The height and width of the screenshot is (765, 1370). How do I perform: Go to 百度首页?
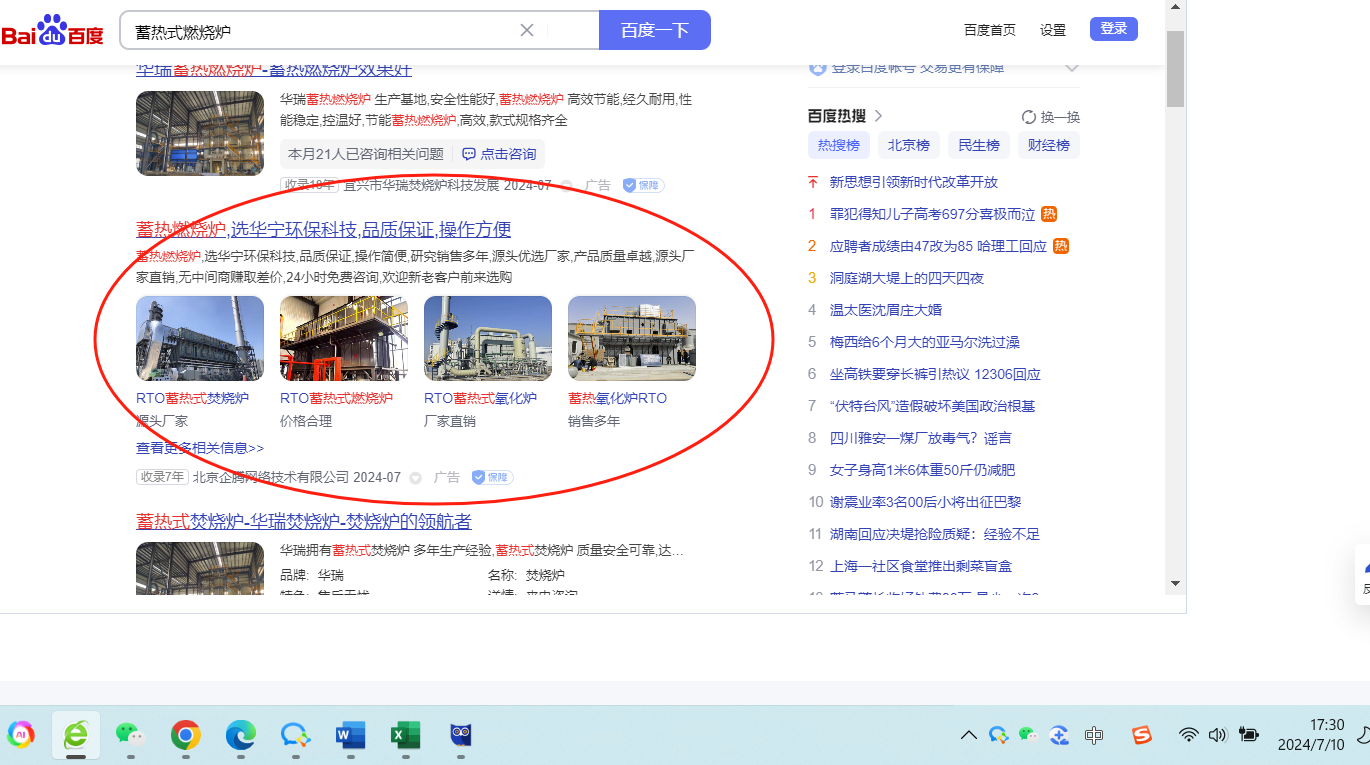click(x=990, y=30)
